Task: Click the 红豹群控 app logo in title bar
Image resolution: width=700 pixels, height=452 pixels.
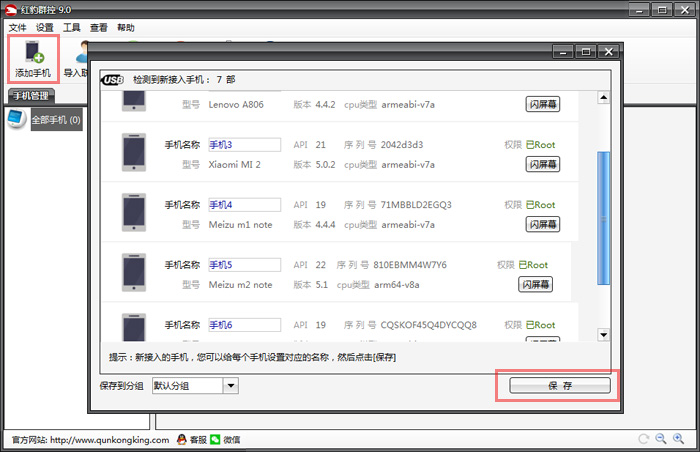Action: coord(11,10)
